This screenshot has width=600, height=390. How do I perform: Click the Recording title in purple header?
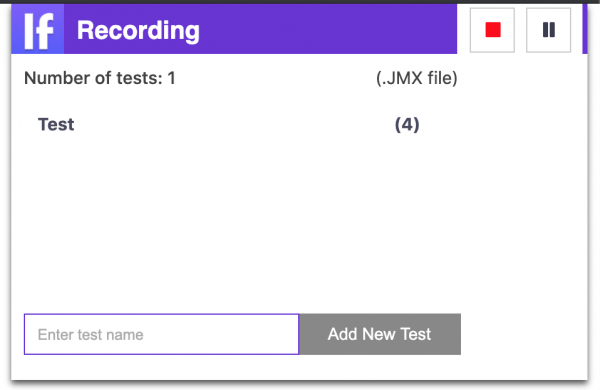[x=138, y=30]
